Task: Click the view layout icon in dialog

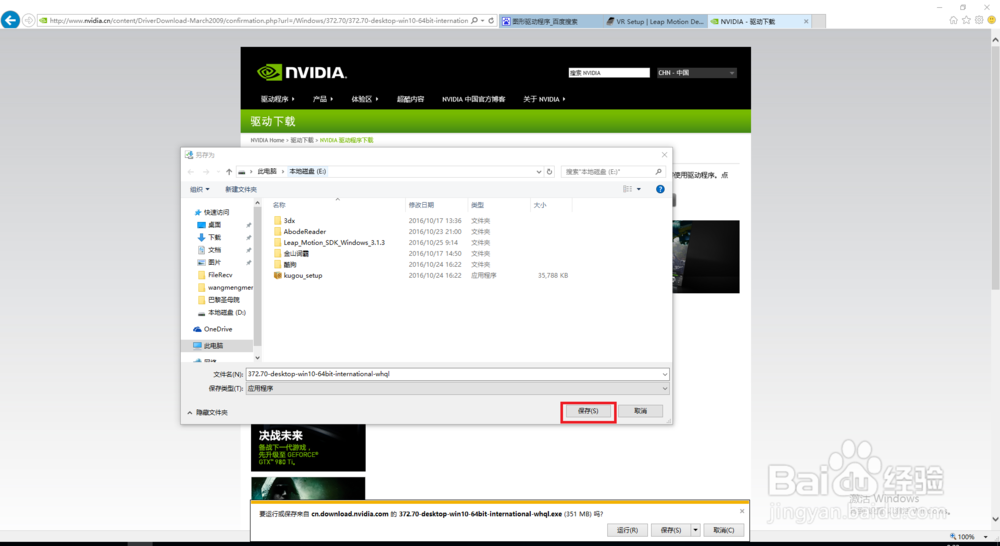Action: (x=628, y=189)
